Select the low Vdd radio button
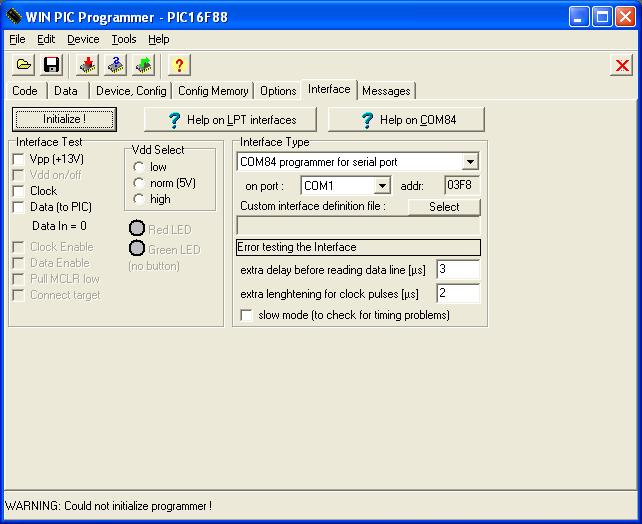 coord(139,167)
